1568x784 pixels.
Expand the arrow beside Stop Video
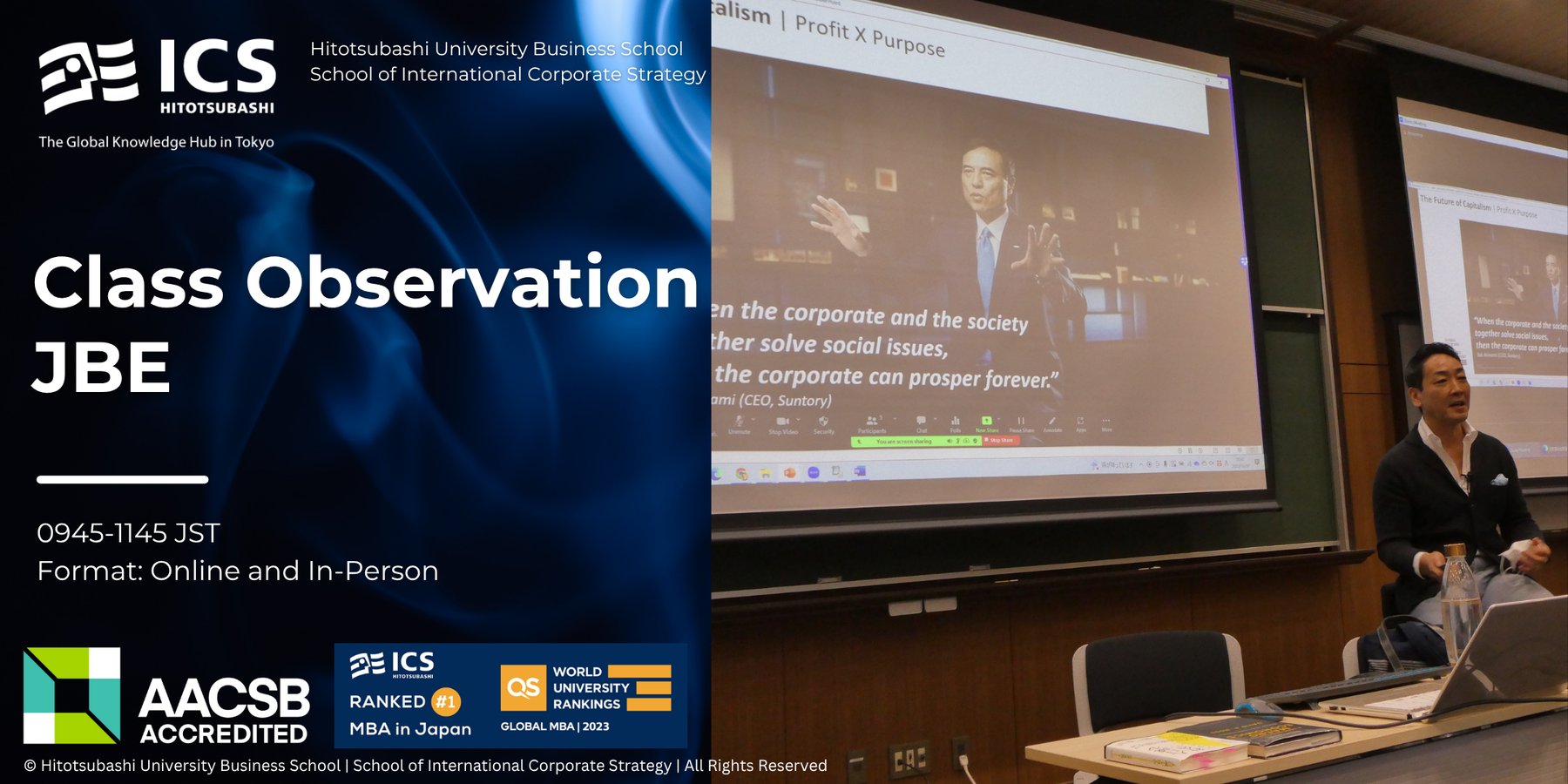[798, 419]
